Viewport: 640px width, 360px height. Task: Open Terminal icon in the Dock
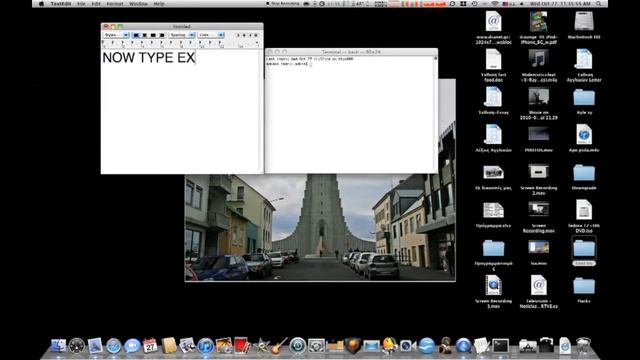500,346
